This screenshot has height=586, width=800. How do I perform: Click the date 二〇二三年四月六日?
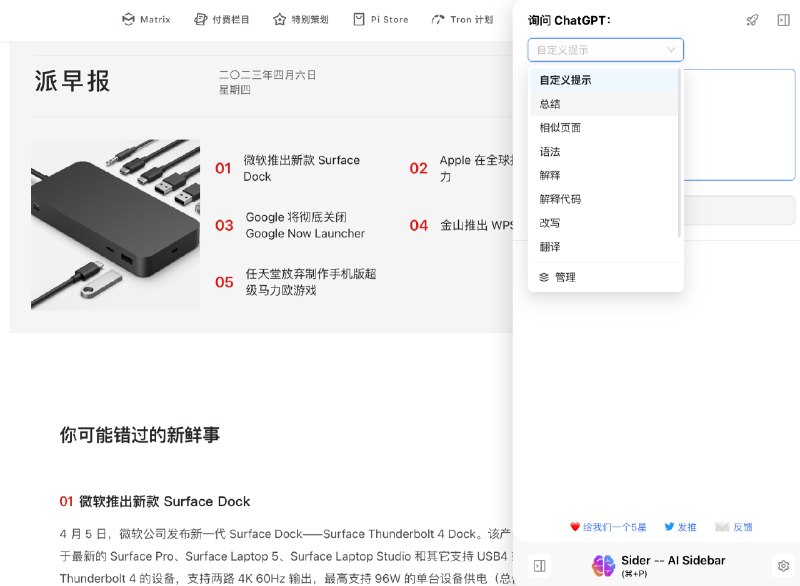(267, 75)
